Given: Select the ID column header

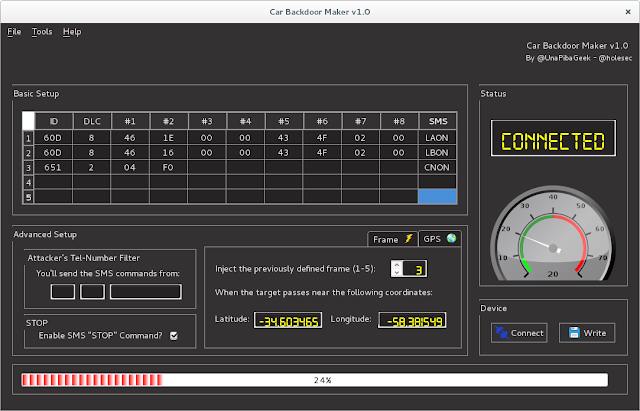Looking at the screenshot, I should coord(54,121).
